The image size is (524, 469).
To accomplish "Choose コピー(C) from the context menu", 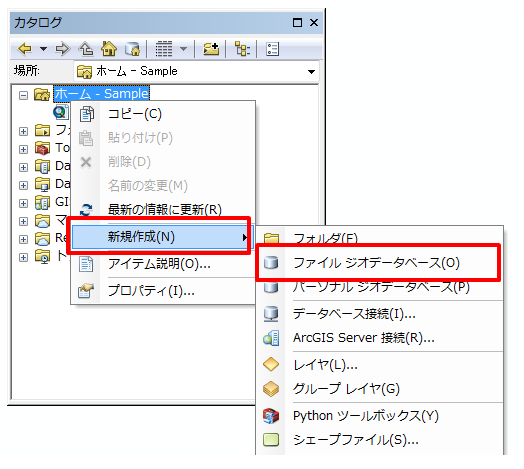I will pyautogui.click(x=163, y=114).
